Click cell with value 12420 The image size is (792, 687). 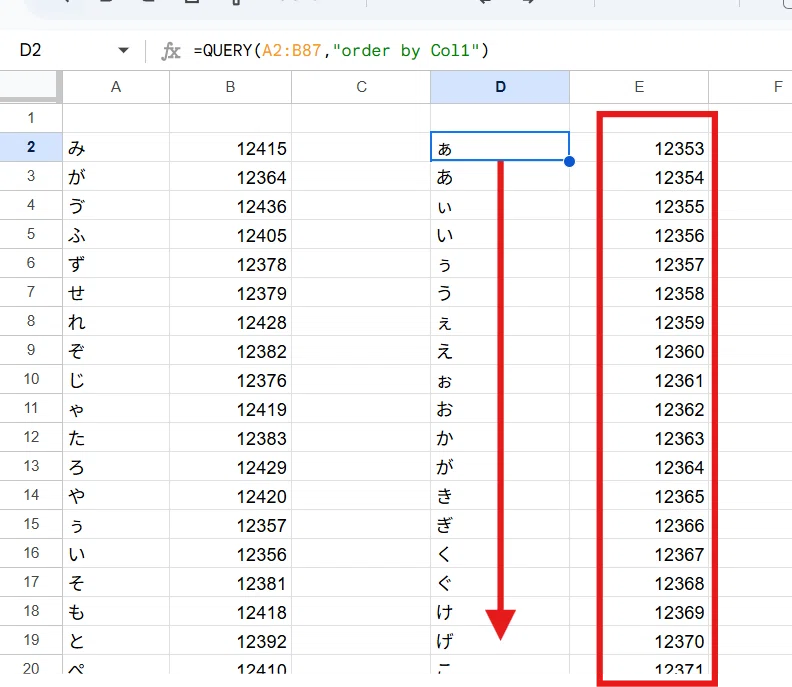[230, 495]
